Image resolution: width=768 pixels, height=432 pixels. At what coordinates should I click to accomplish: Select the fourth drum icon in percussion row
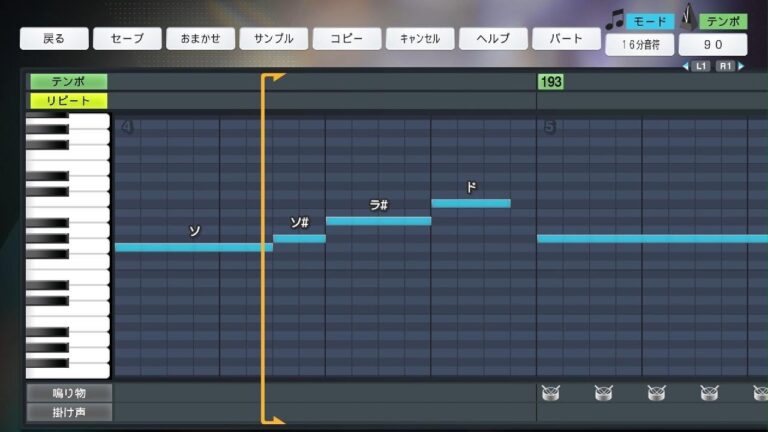click(709, 393)
